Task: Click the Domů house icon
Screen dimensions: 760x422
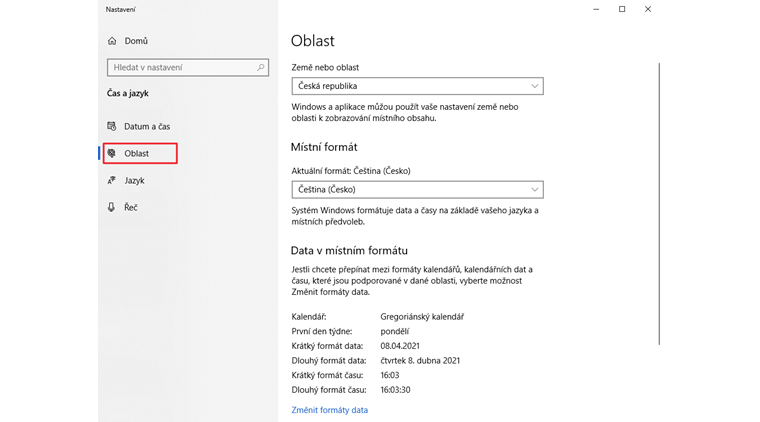Action: coord(112,41)
